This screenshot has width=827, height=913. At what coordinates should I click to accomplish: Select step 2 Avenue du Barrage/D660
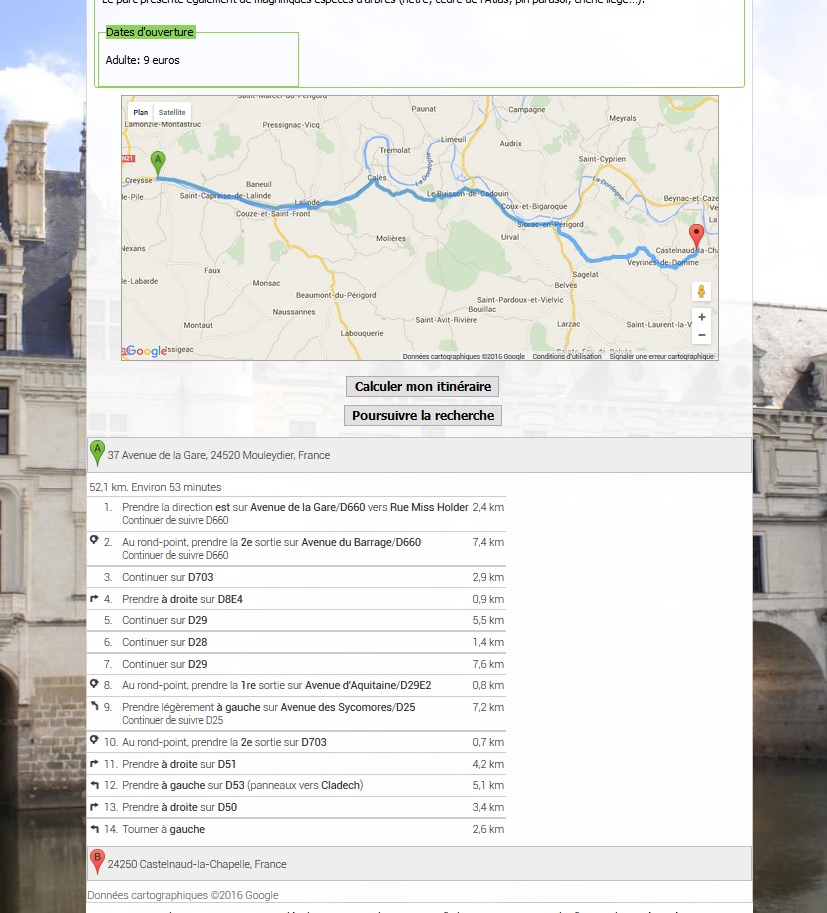pos(296,548)
